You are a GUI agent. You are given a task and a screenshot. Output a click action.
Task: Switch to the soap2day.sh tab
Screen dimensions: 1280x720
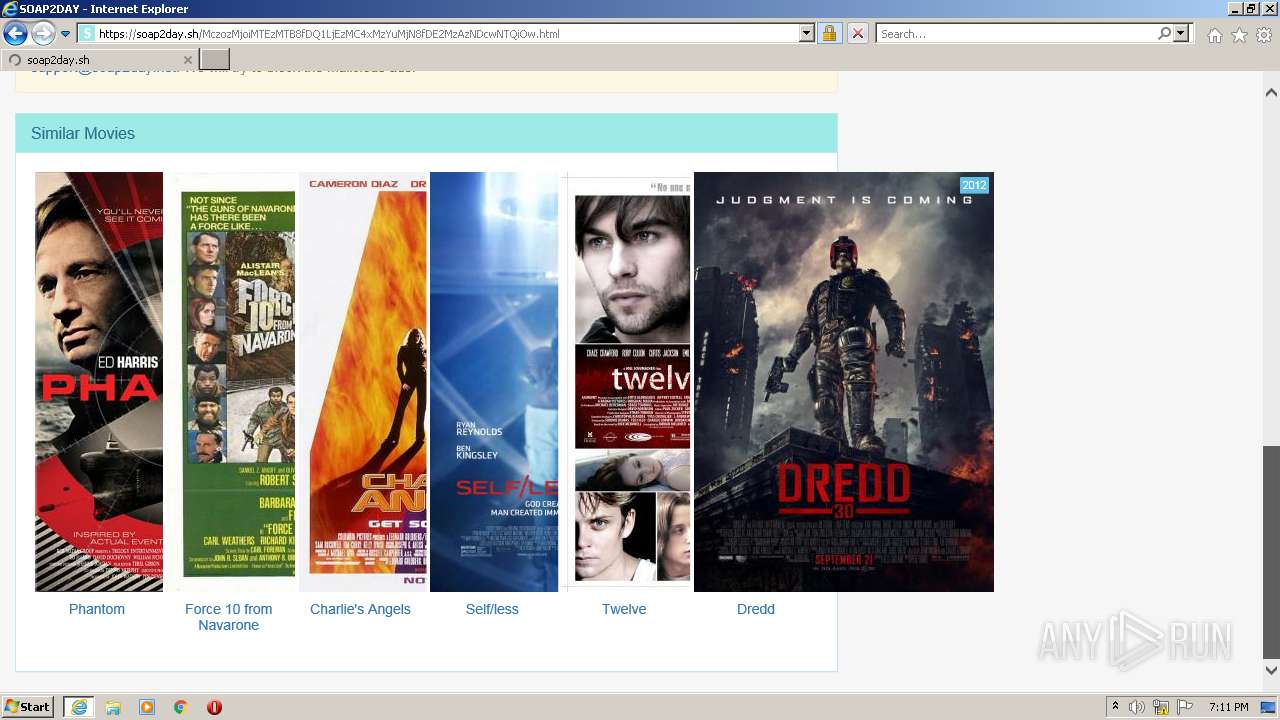click(98, 60)
